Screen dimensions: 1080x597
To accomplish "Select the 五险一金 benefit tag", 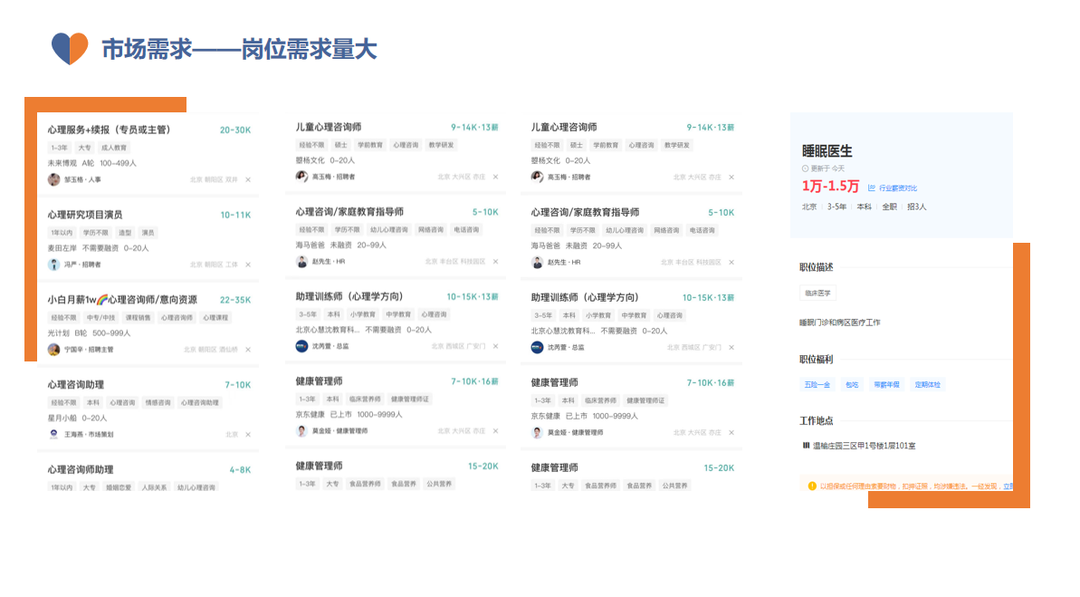I will coord(817,384).
